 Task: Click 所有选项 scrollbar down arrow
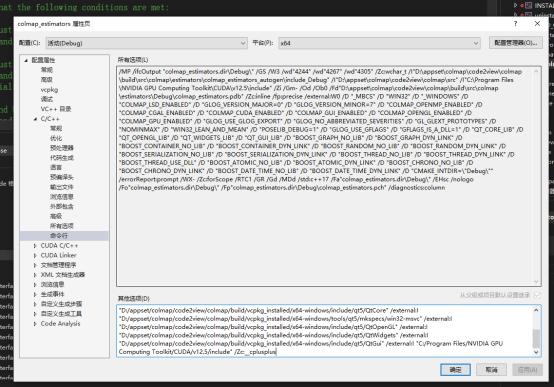click(x=536, y=282)
